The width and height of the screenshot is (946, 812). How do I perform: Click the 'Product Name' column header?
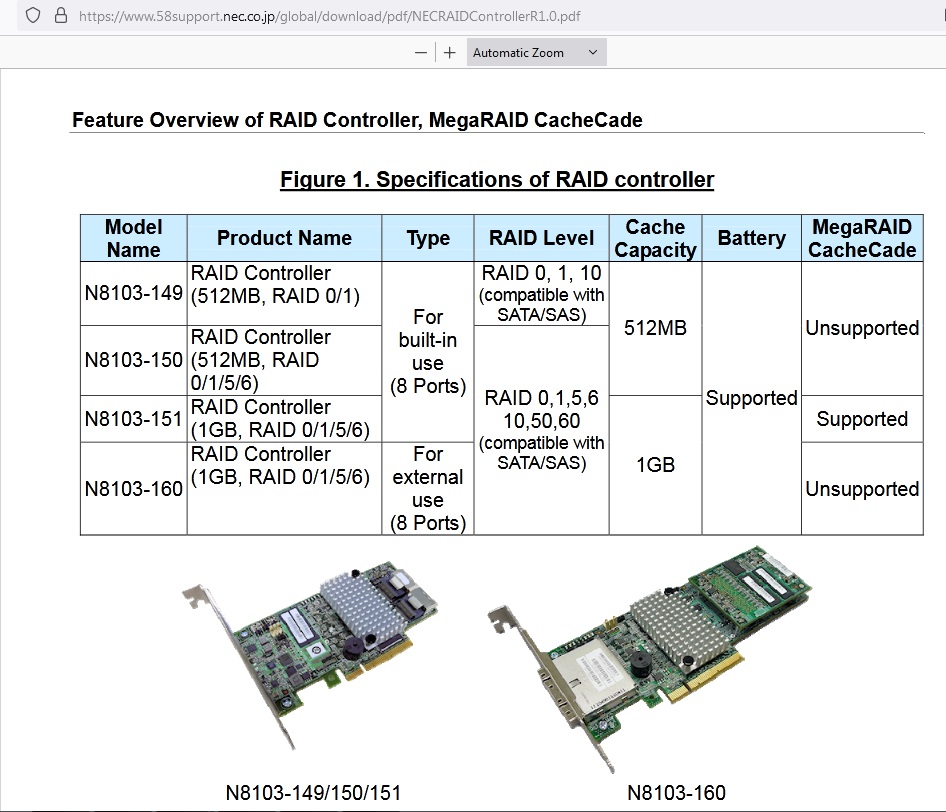point(284,238)
